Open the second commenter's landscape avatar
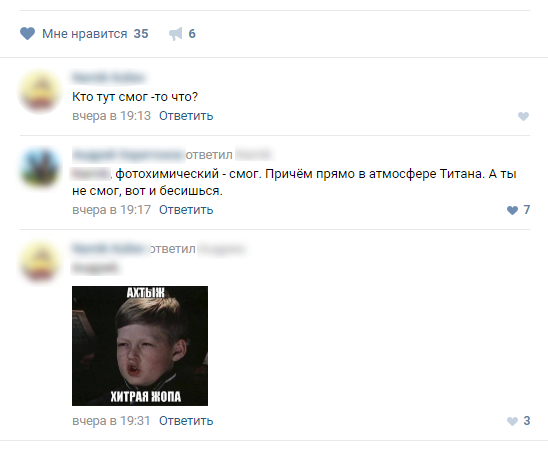This screenshot has height=449, width=548. (x=40, y=168)
